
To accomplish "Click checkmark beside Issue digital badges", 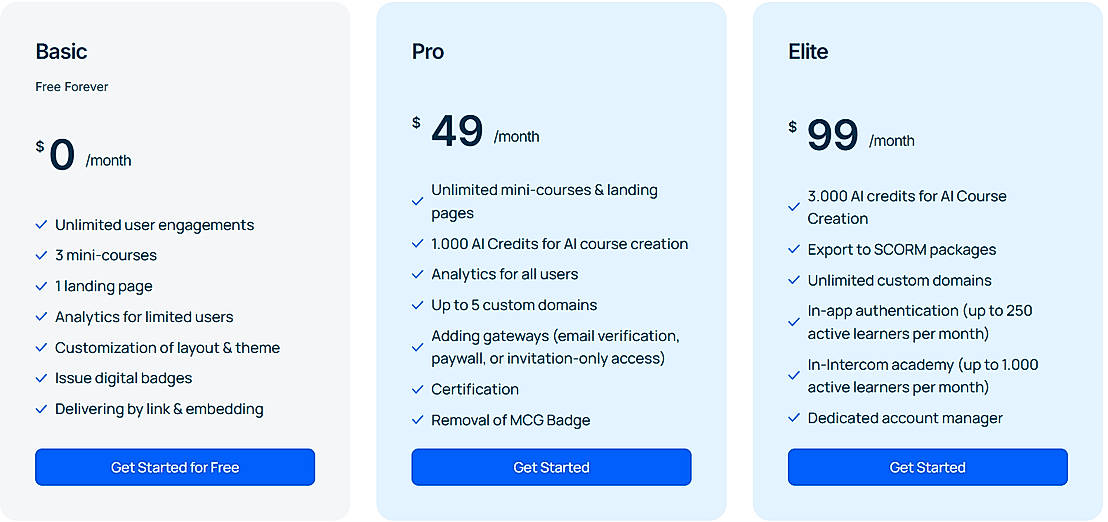I will [41, 379].
